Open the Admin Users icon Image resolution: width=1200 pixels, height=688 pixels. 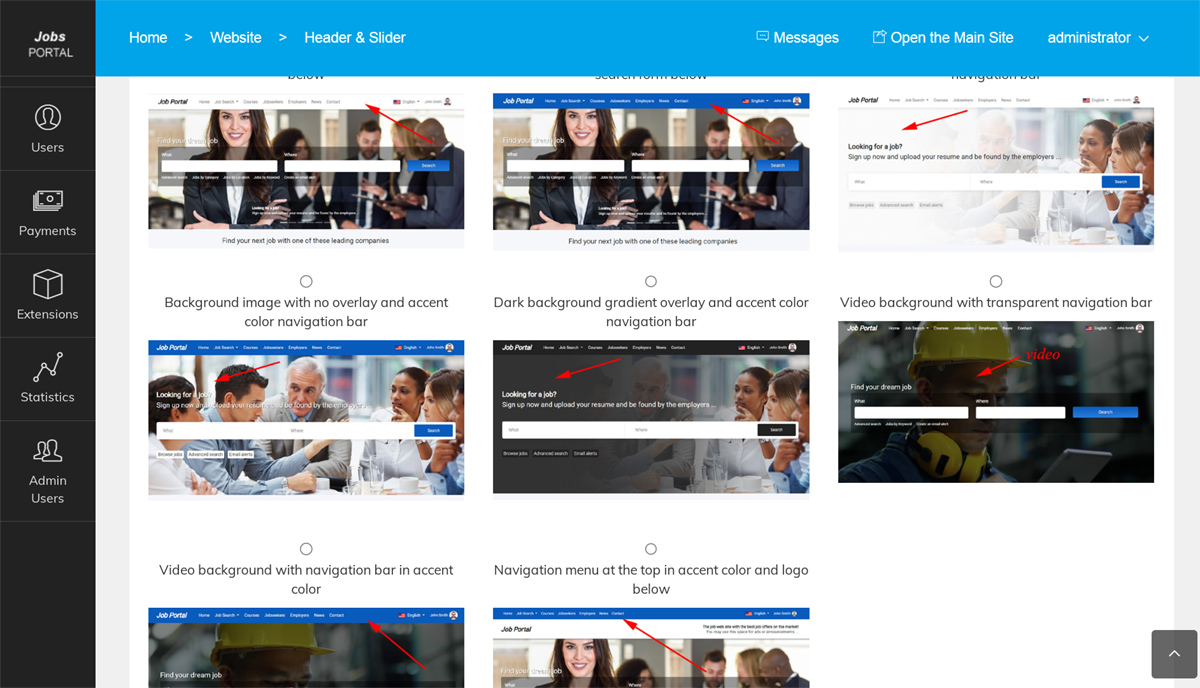tap(47, 451)
